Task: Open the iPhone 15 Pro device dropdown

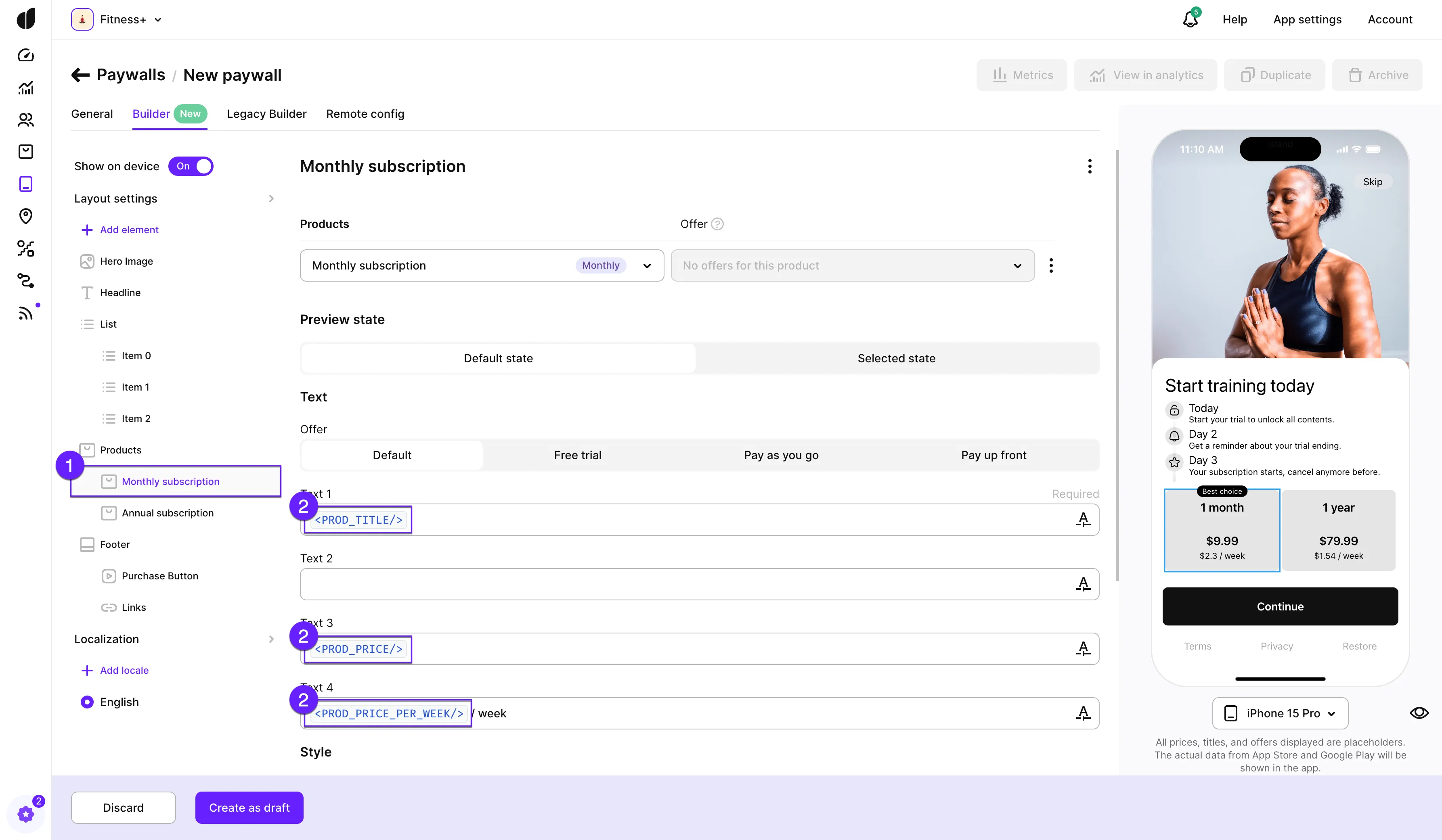Action: point(1279,713)
